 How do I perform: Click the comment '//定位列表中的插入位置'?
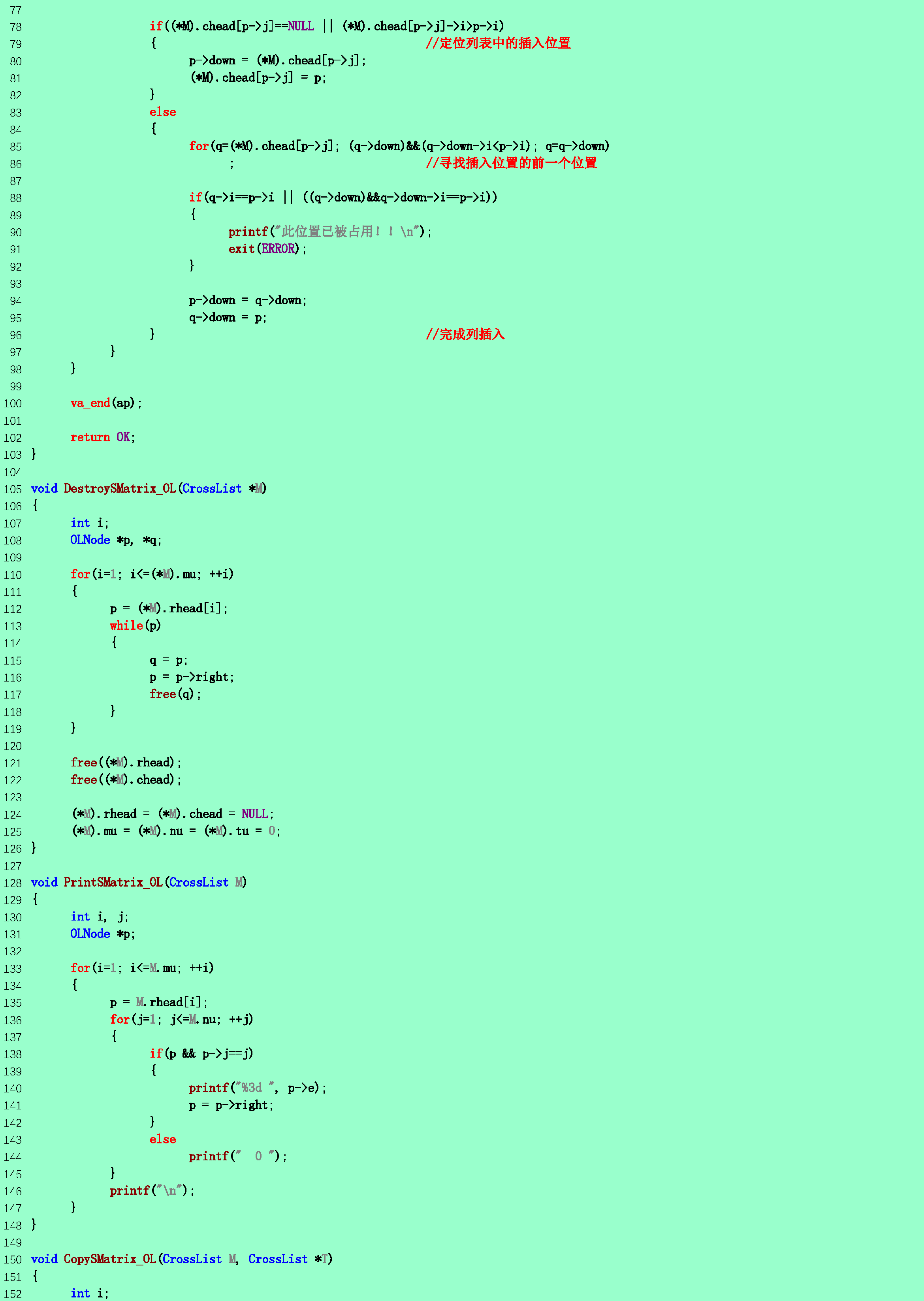pyautogui.click(x=498, y=43)
